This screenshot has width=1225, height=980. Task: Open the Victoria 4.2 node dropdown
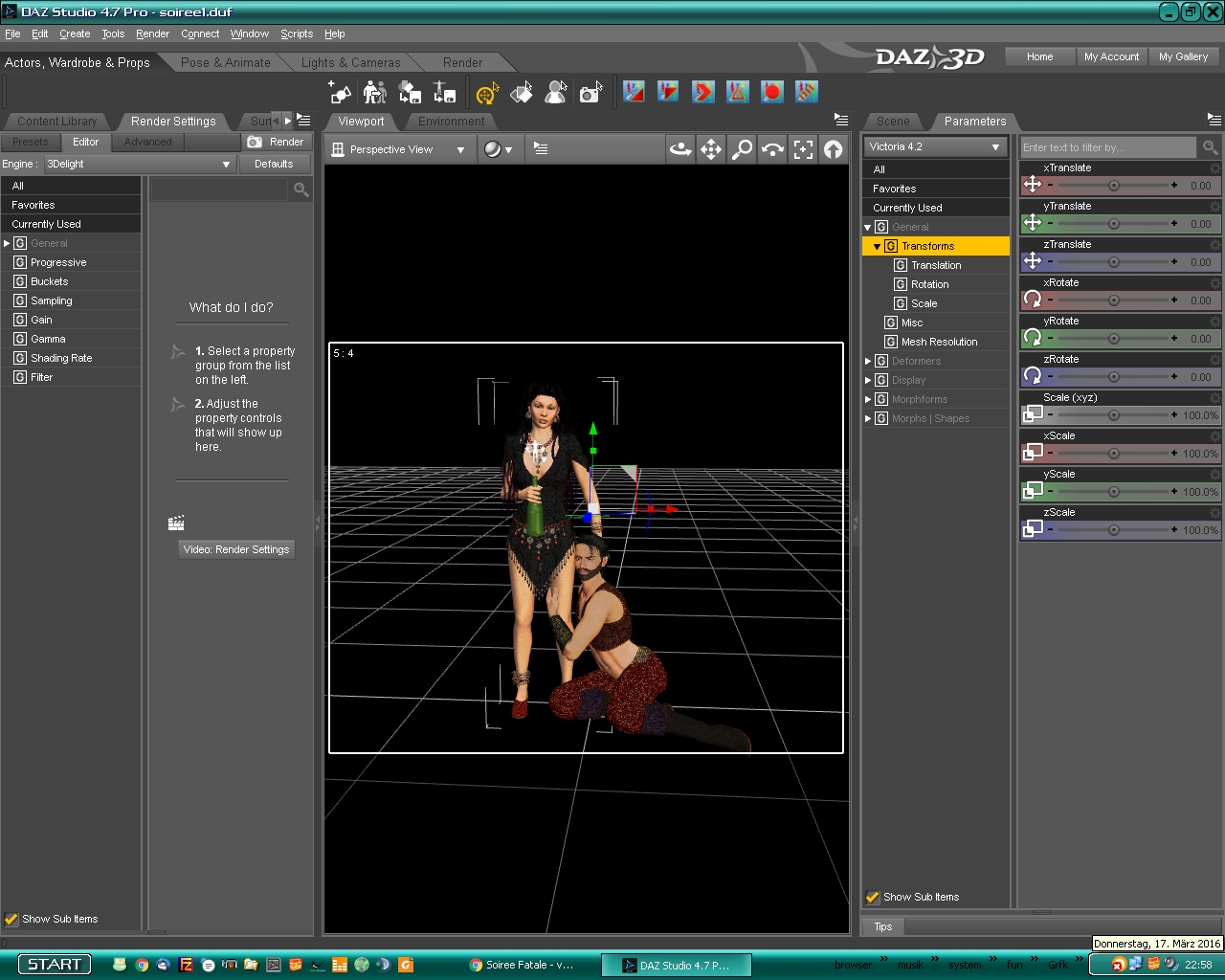(x=935, y=146)
